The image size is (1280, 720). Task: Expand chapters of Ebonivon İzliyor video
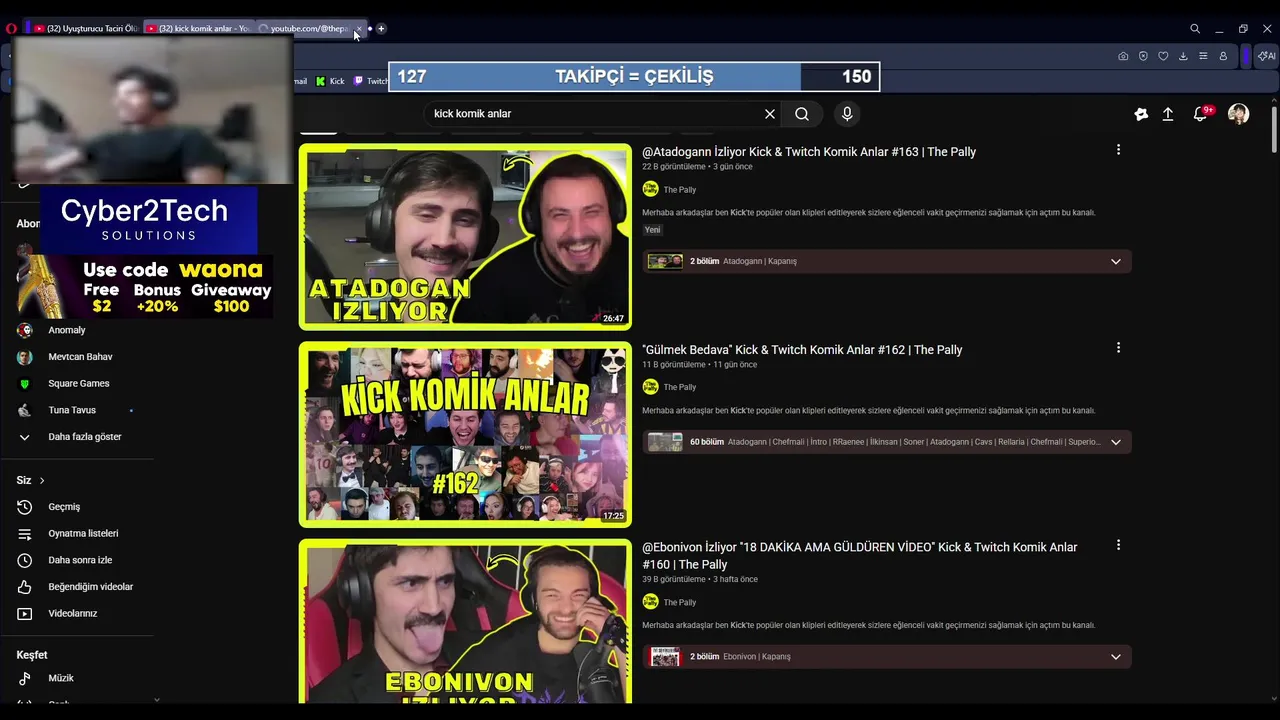(1116, 657)
